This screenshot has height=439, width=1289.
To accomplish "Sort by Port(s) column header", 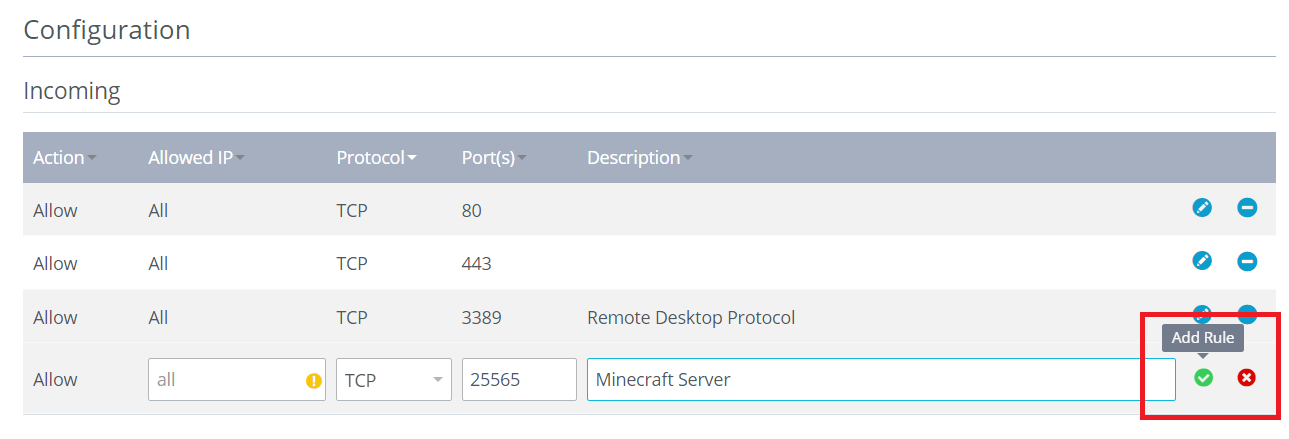I will point(494,158).
